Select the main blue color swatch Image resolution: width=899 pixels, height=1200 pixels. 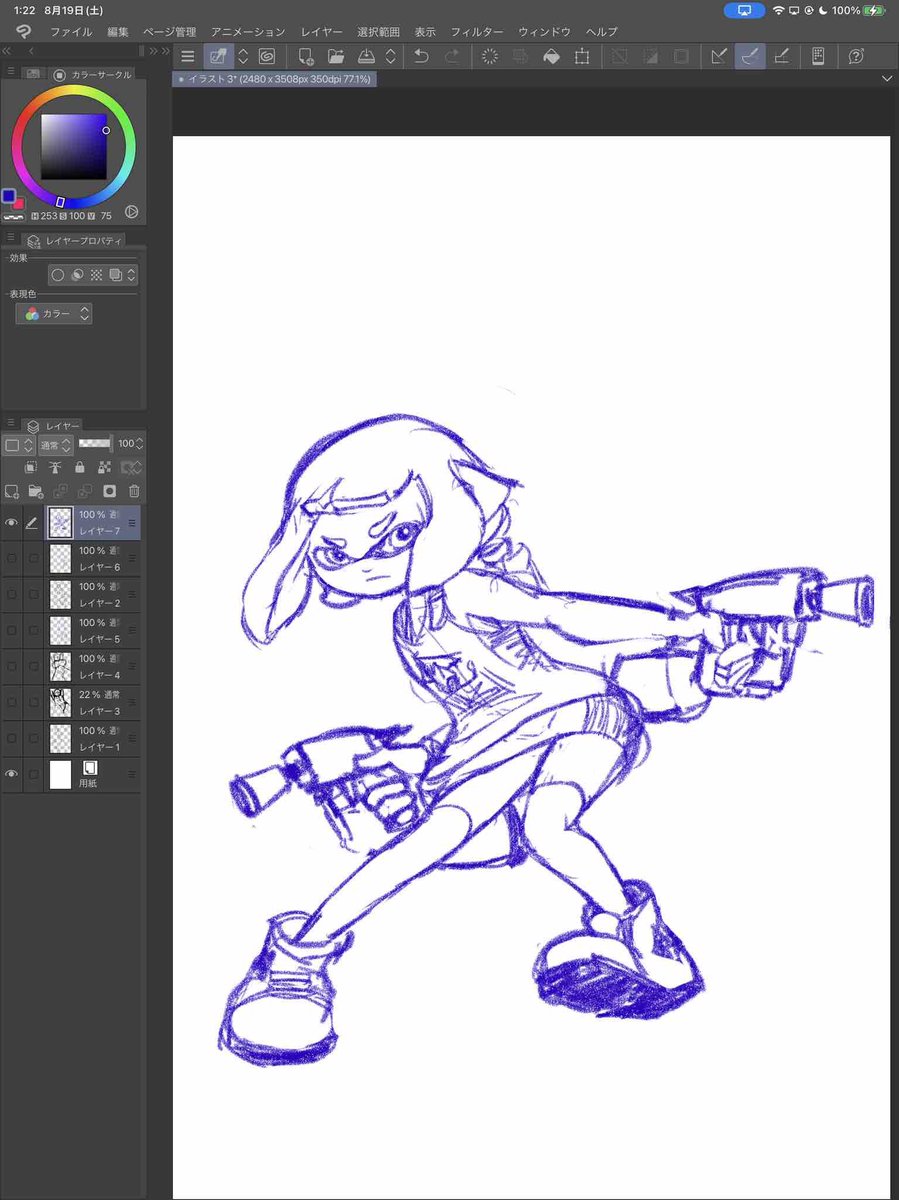coord(9,196)
